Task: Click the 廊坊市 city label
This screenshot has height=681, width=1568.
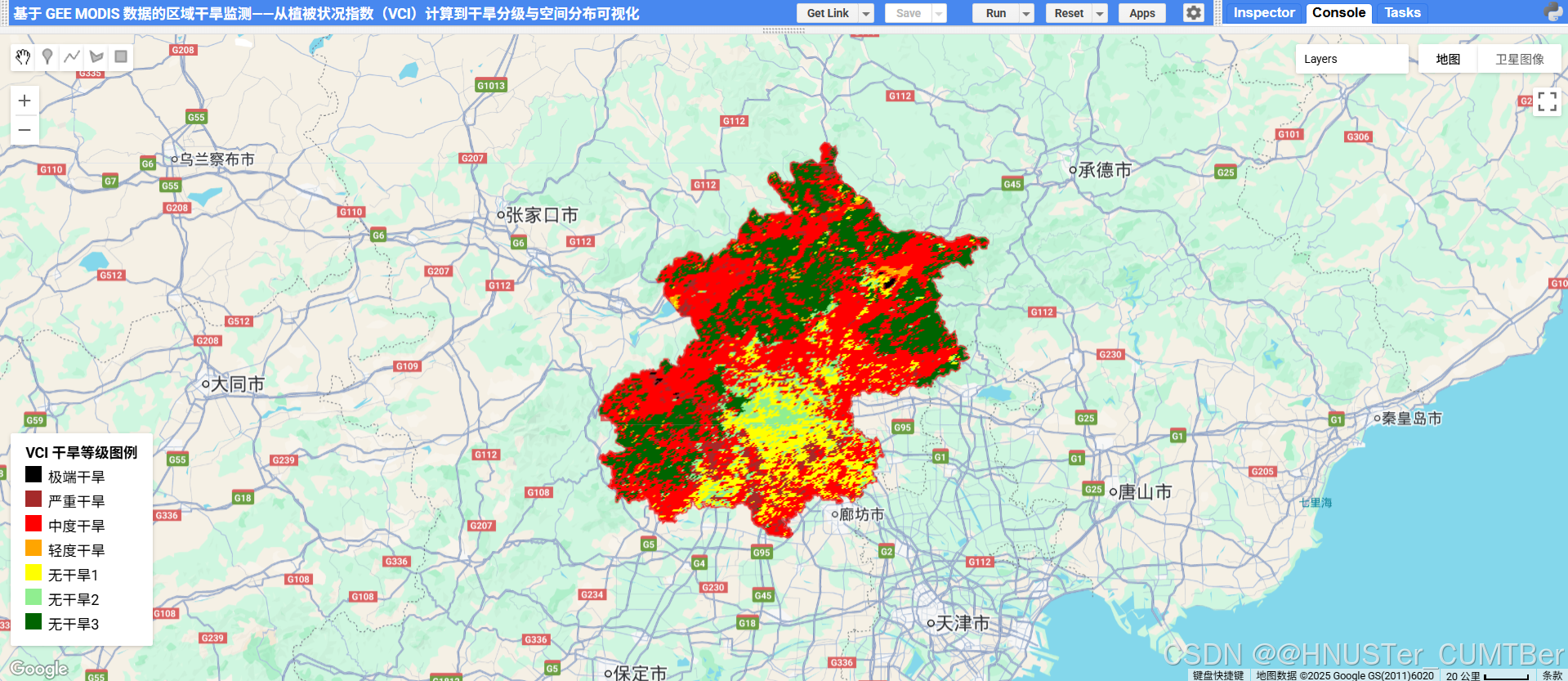Action: coord(862,514)
